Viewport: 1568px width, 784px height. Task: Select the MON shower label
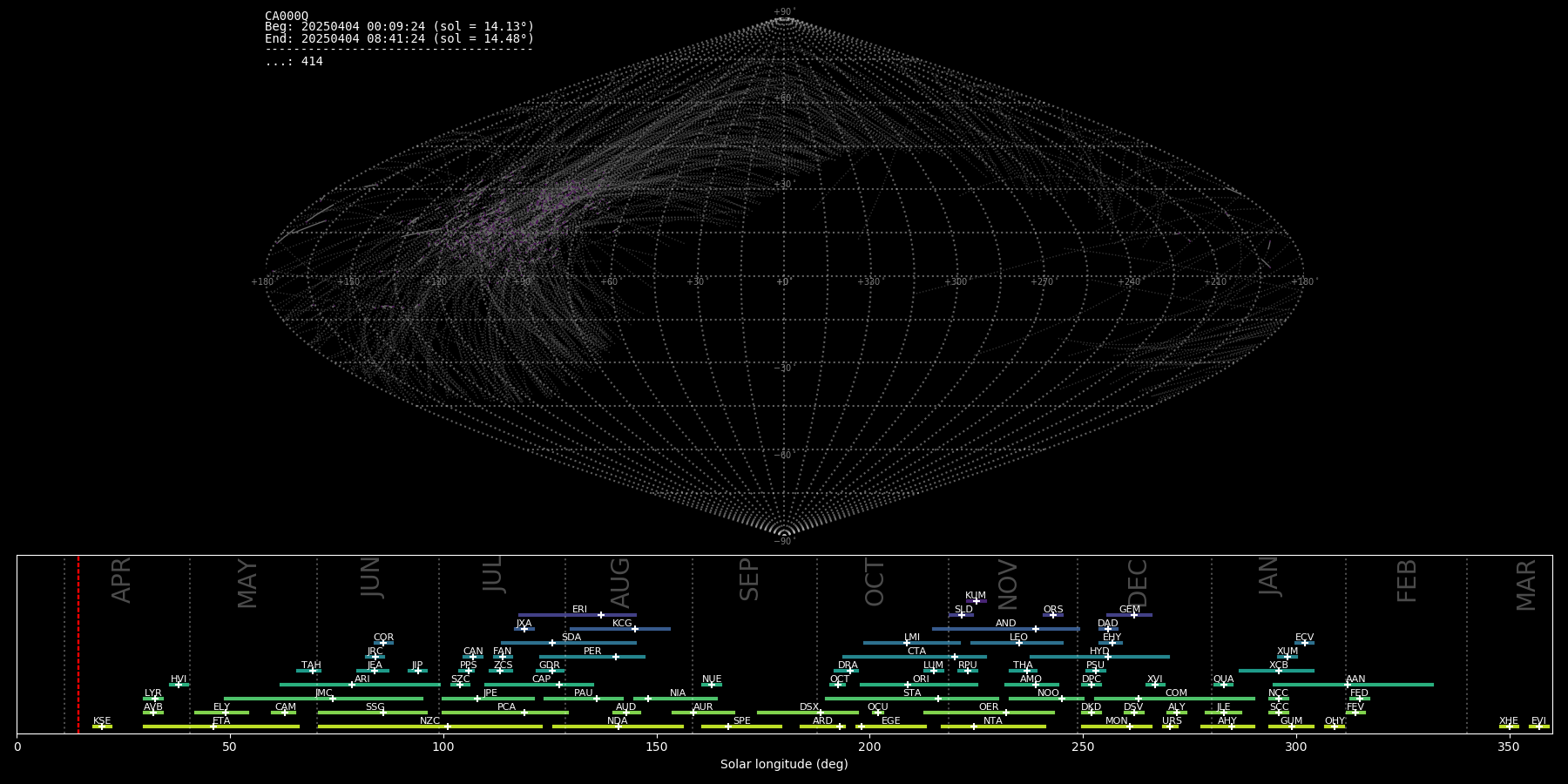click(1116, 721)
